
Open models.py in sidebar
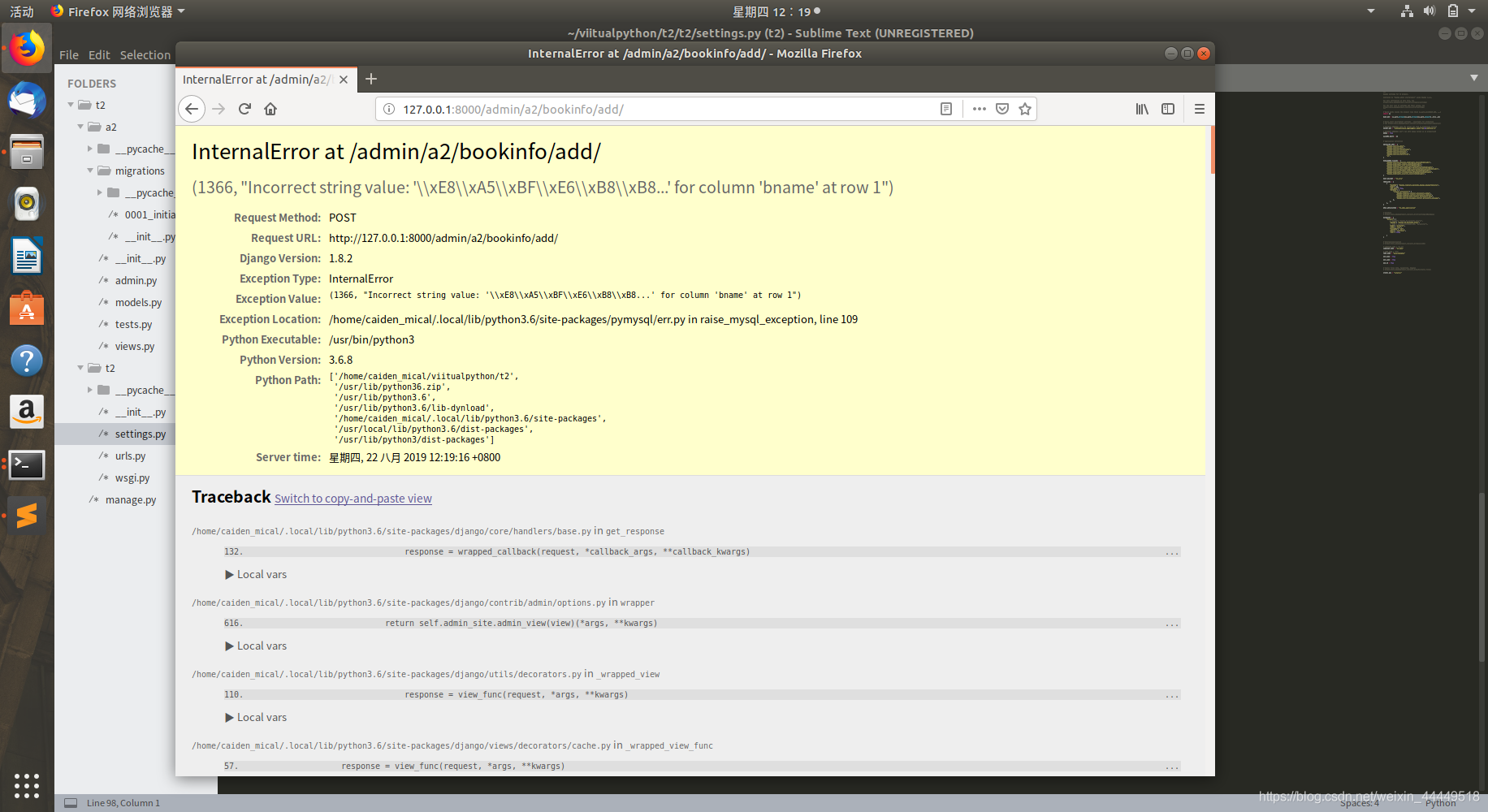[138, 302]
